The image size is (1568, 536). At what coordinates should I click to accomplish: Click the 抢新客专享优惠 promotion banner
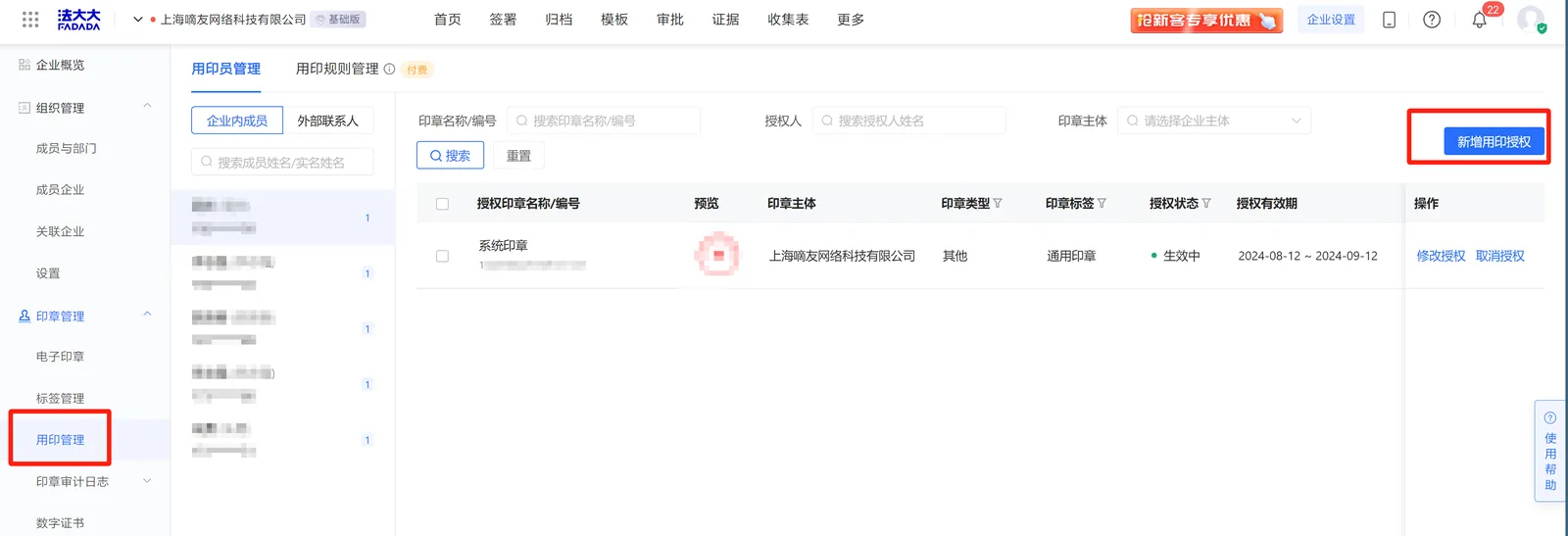tap(1206, 20)
